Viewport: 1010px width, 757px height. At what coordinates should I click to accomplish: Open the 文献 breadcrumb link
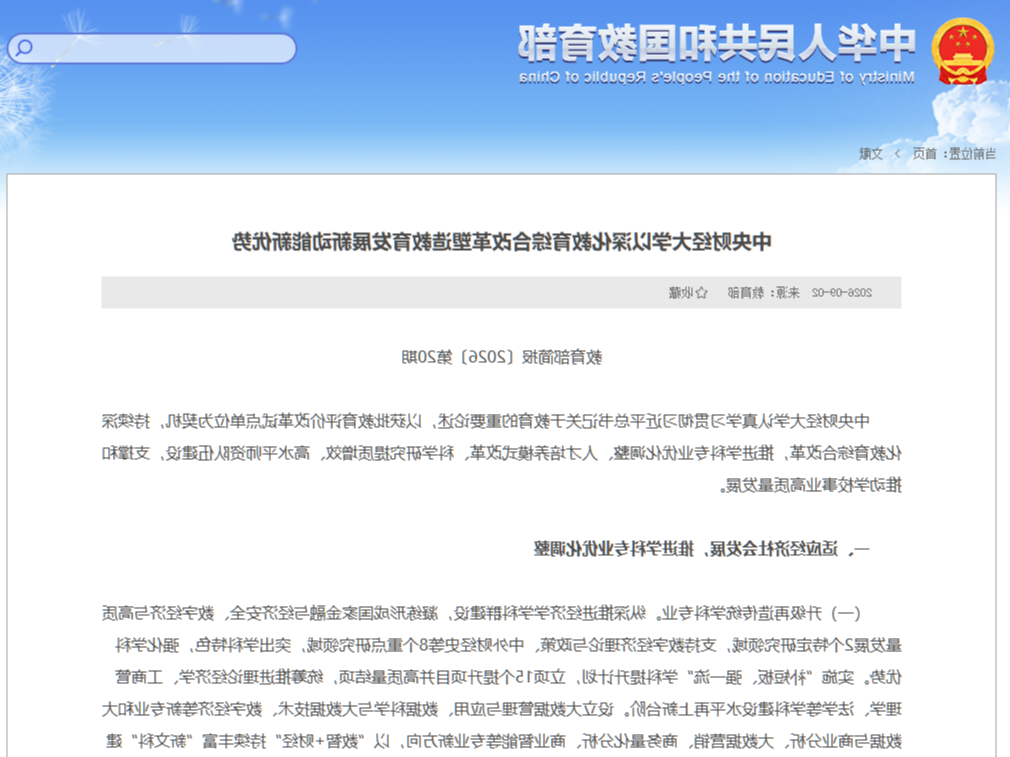870,153
